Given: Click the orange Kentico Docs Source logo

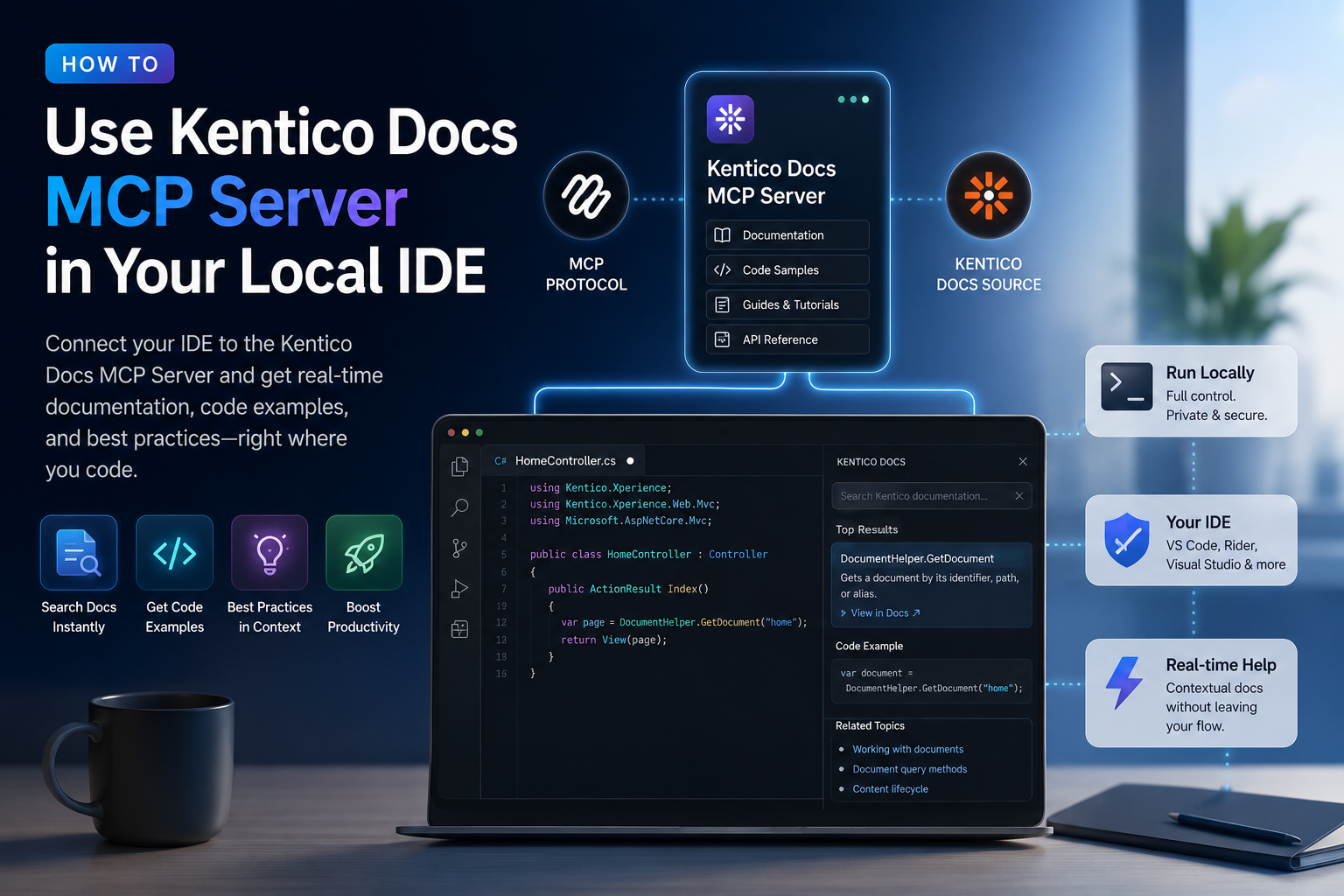Looking at the screenshot, I should click(989, 196).
